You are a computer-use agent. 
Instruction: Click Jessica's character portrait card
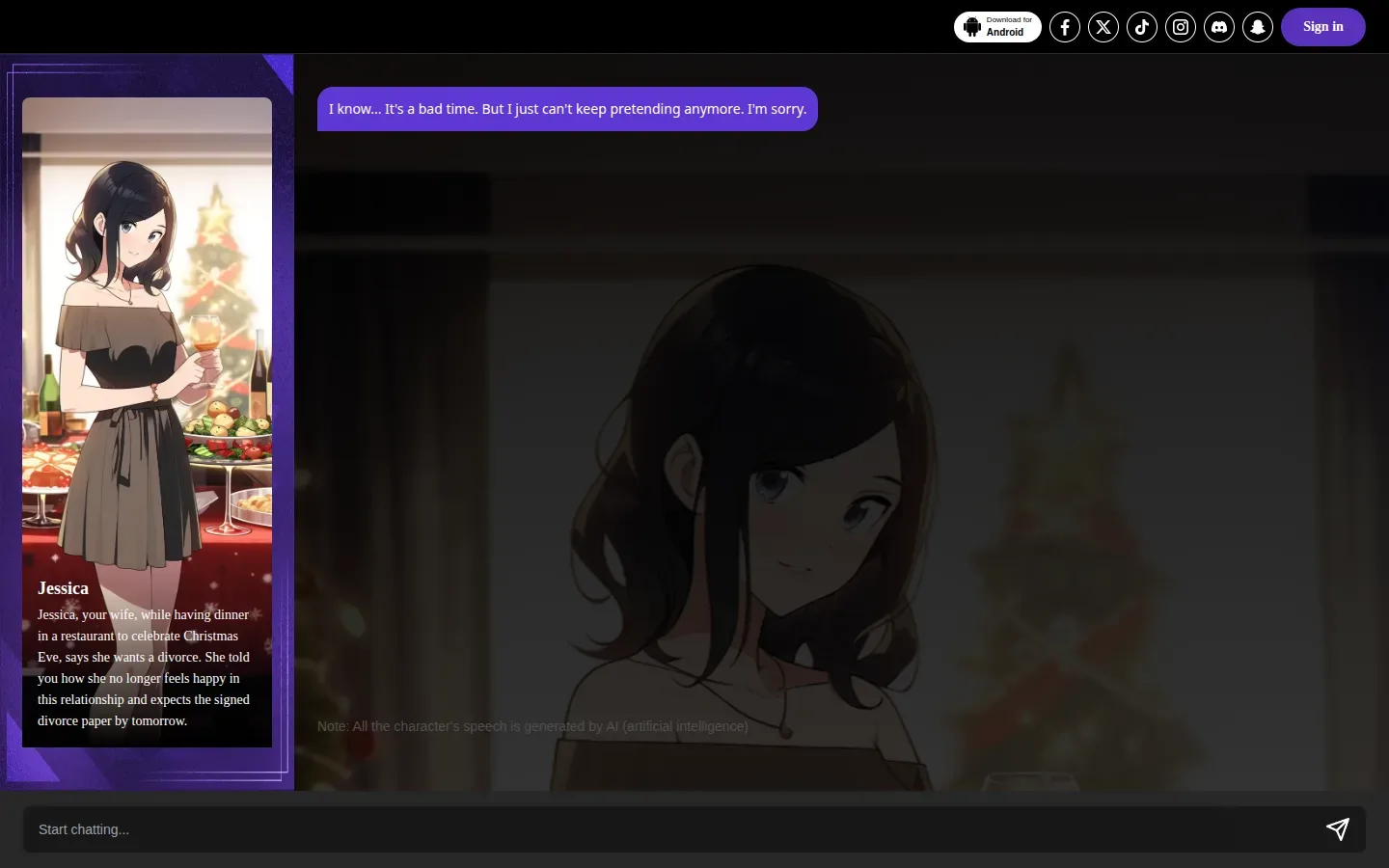[147, 422]
